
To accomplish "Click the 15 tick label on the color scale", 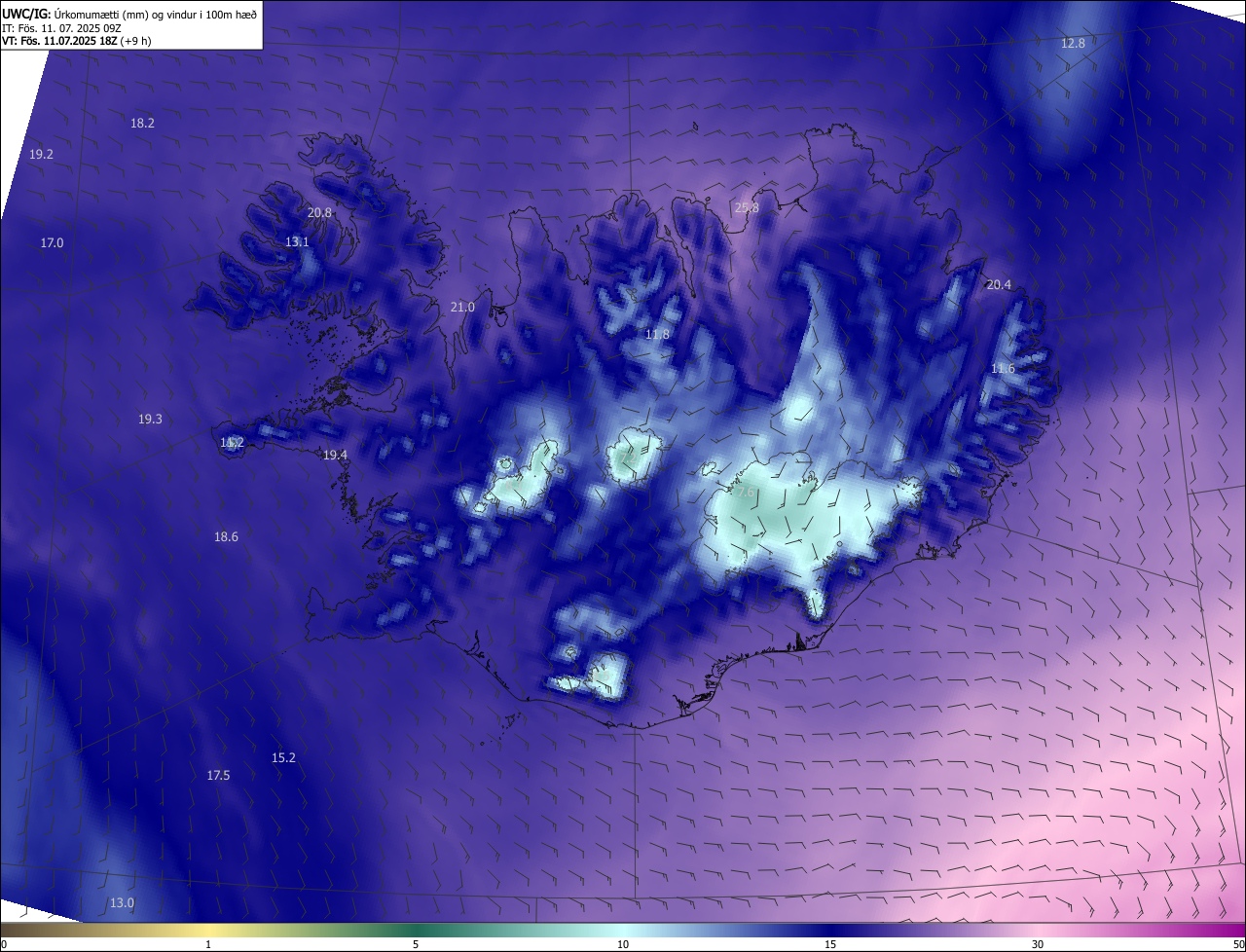I will [x=830, y=944].
